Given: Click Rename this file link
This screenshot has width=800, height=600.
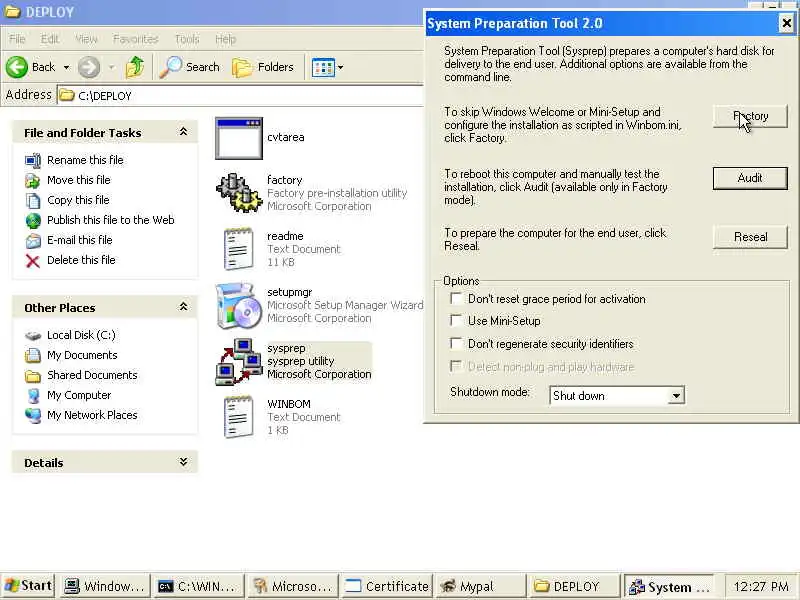Looking at the screenshot, I should click(85, 160).
